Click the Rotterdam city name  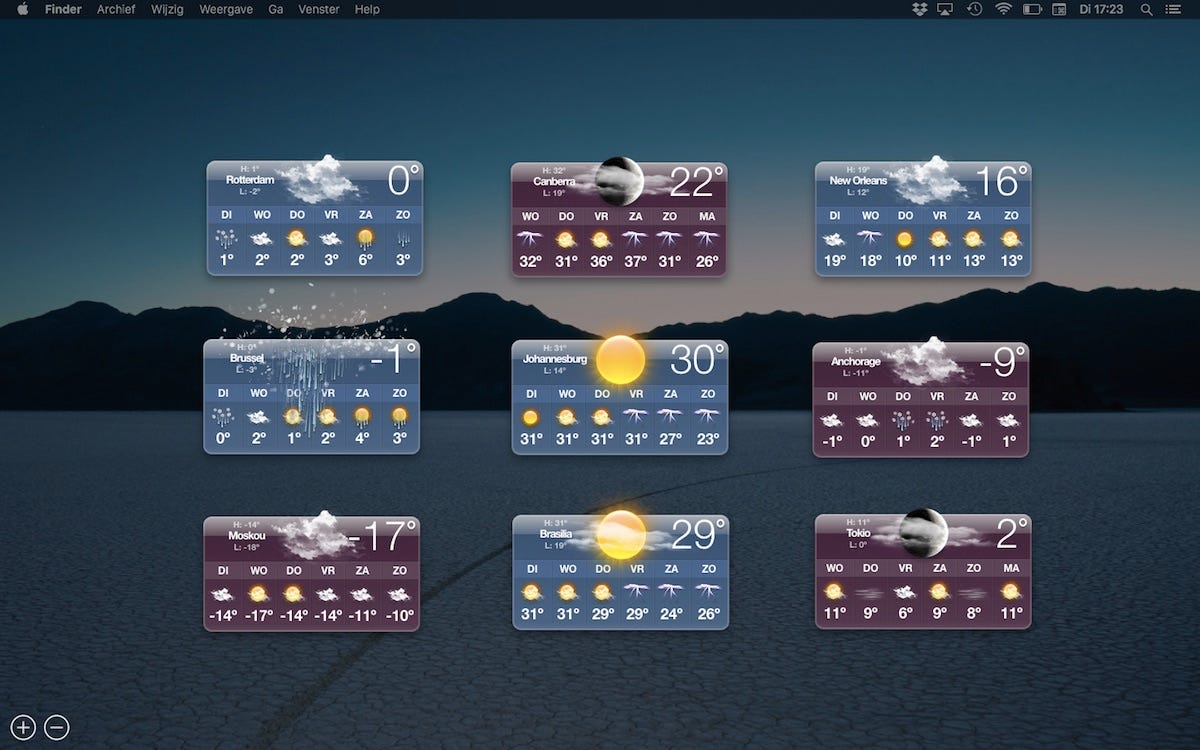point(249,180)
